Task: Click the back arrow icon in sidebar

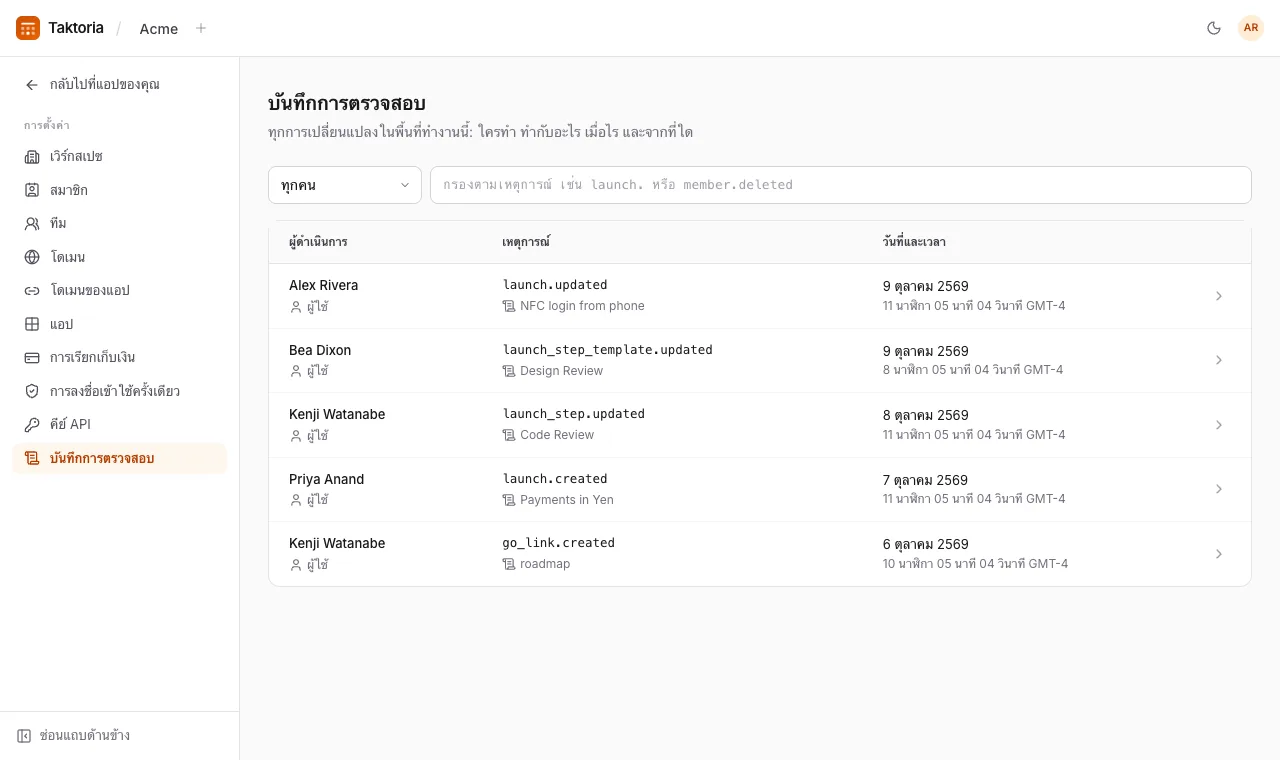Action: coord(32,85)
